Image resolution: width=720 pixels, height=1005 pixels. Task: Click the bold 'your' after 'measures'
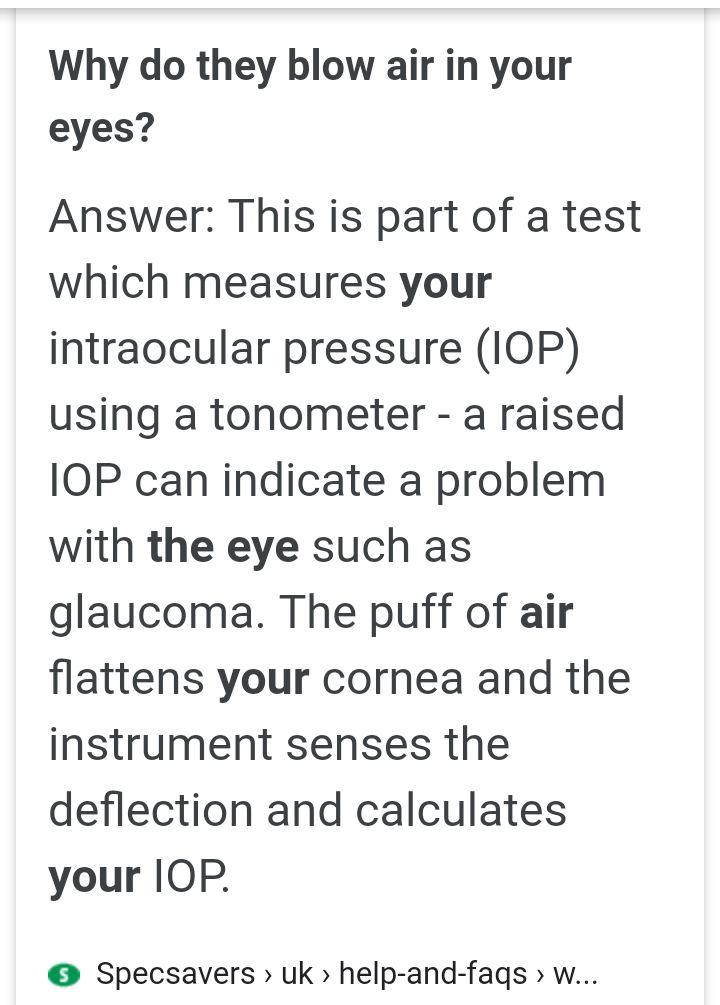pos(446,285)
